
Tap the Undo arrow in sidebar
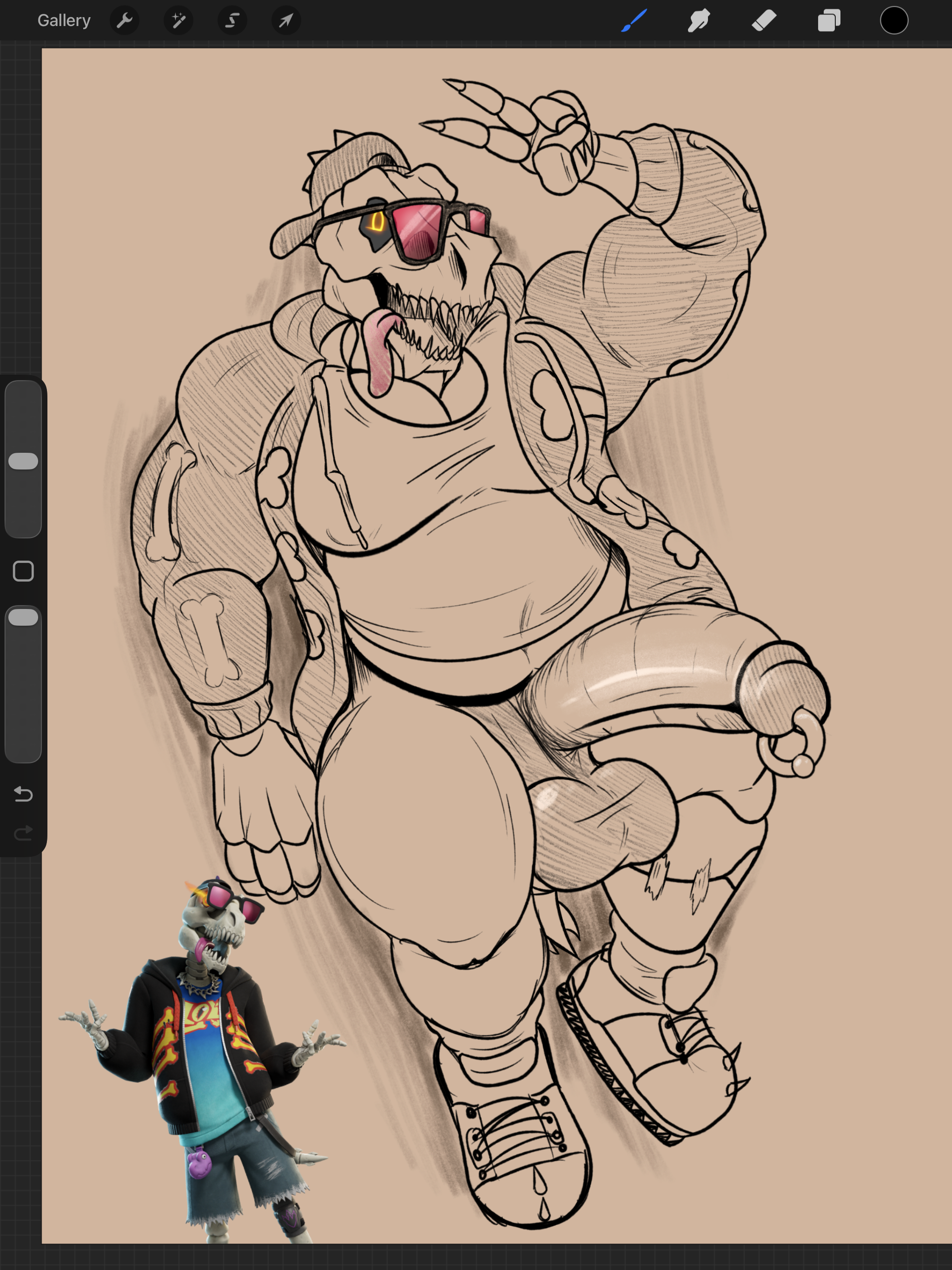(x=23, y=794)
